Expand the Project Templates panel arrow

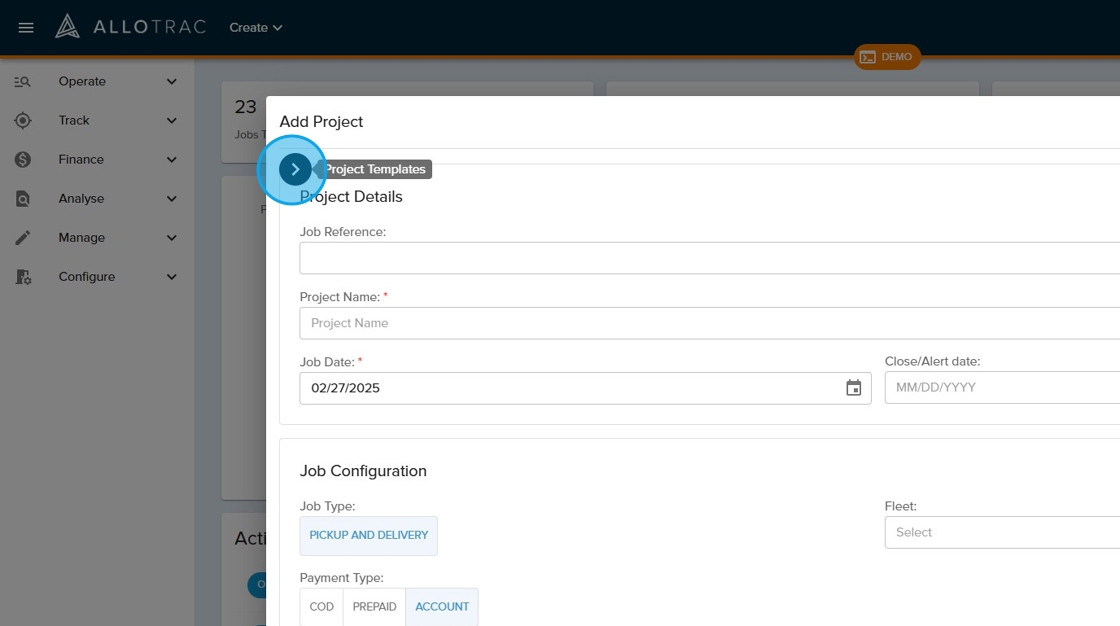(294, 170)
